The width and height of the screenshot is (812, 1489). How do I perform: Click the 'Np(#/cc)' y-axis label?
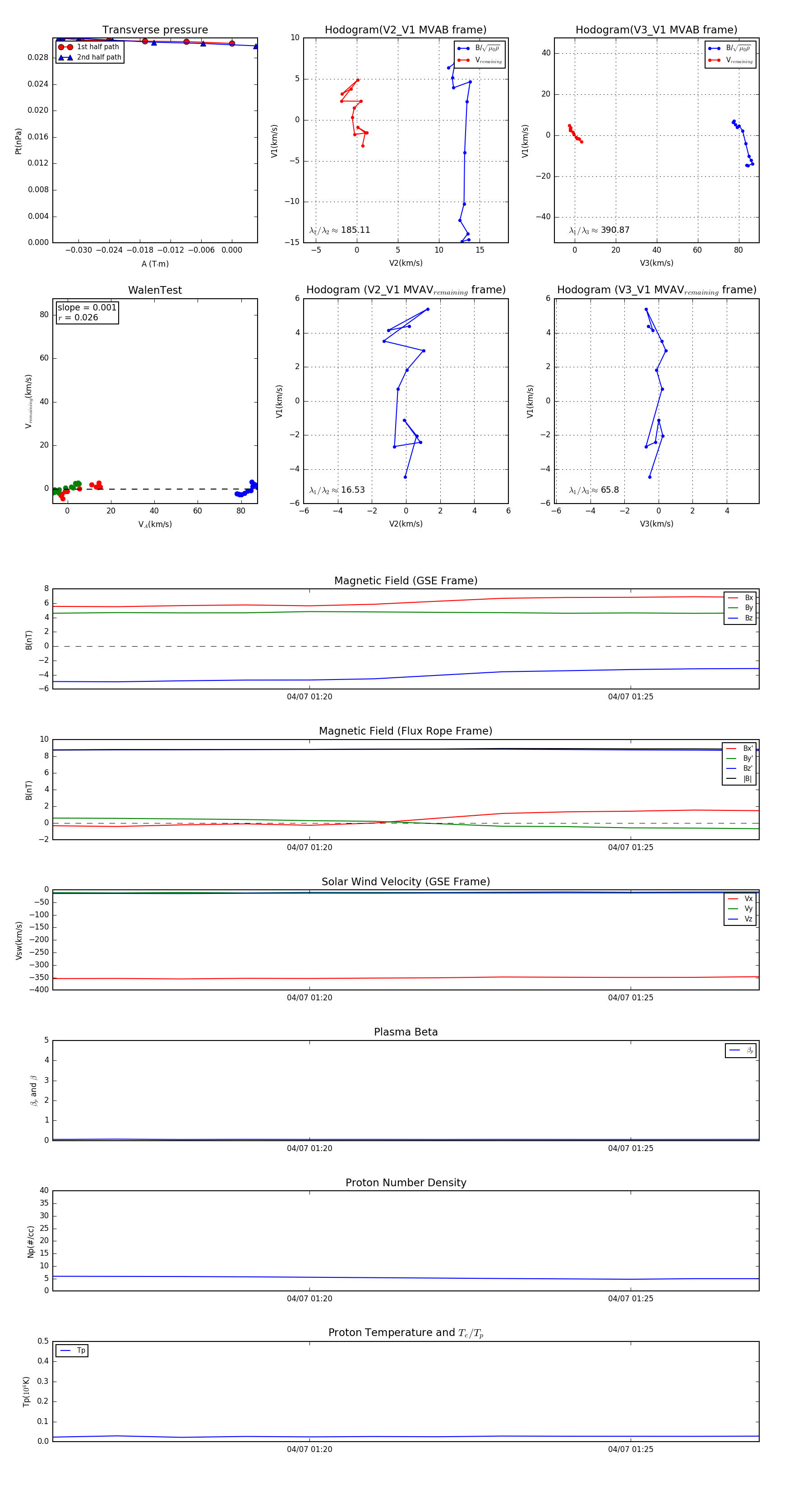(30, 1242)
